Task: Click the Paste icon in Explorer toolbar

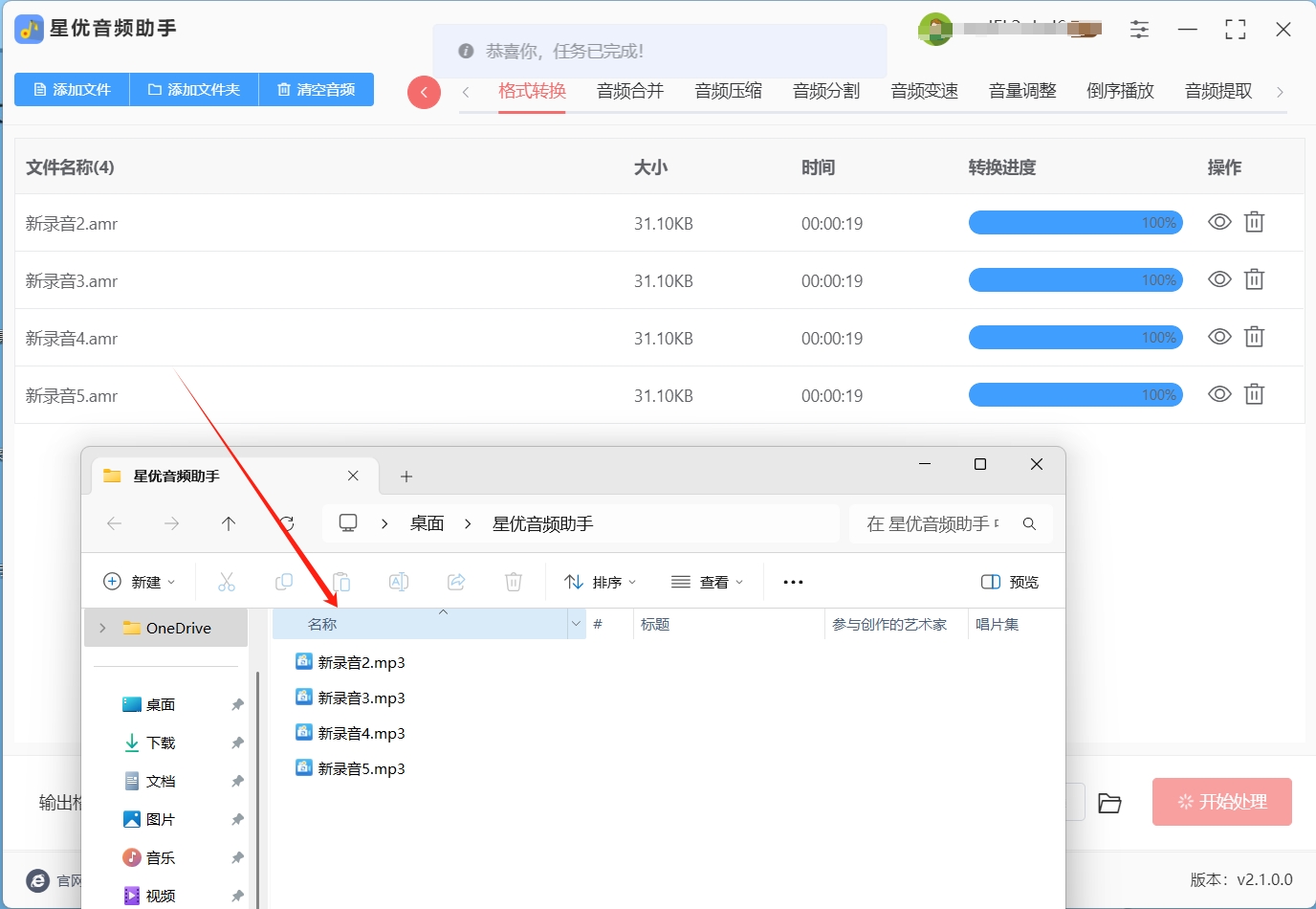Action: click(x=341, y=582)
